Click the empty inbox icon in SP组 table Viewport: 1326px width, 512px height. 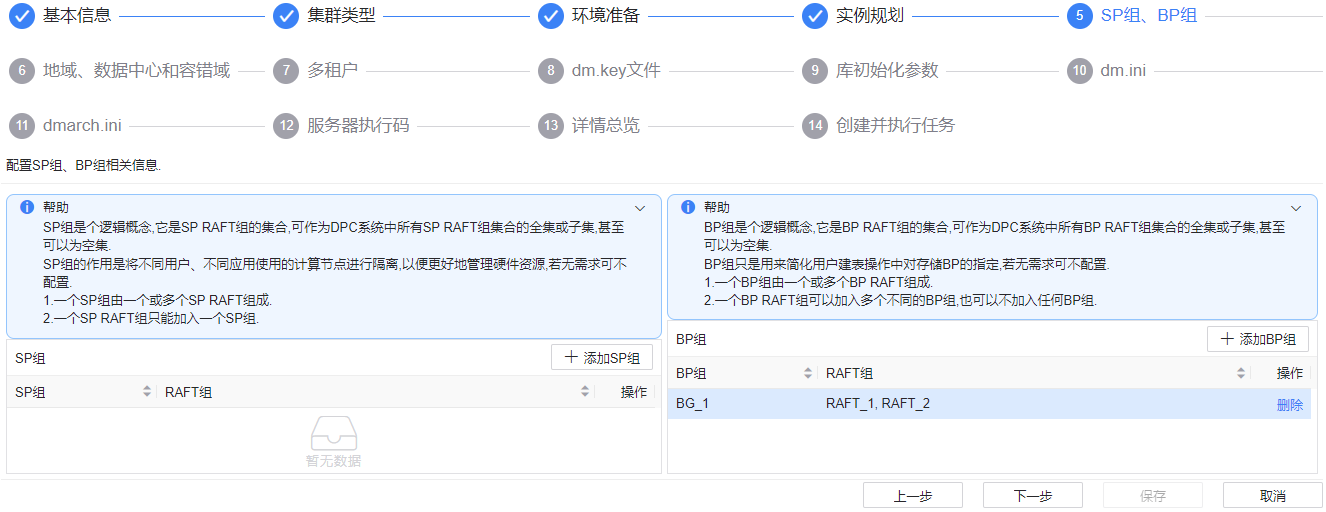[x=333, y=434]
